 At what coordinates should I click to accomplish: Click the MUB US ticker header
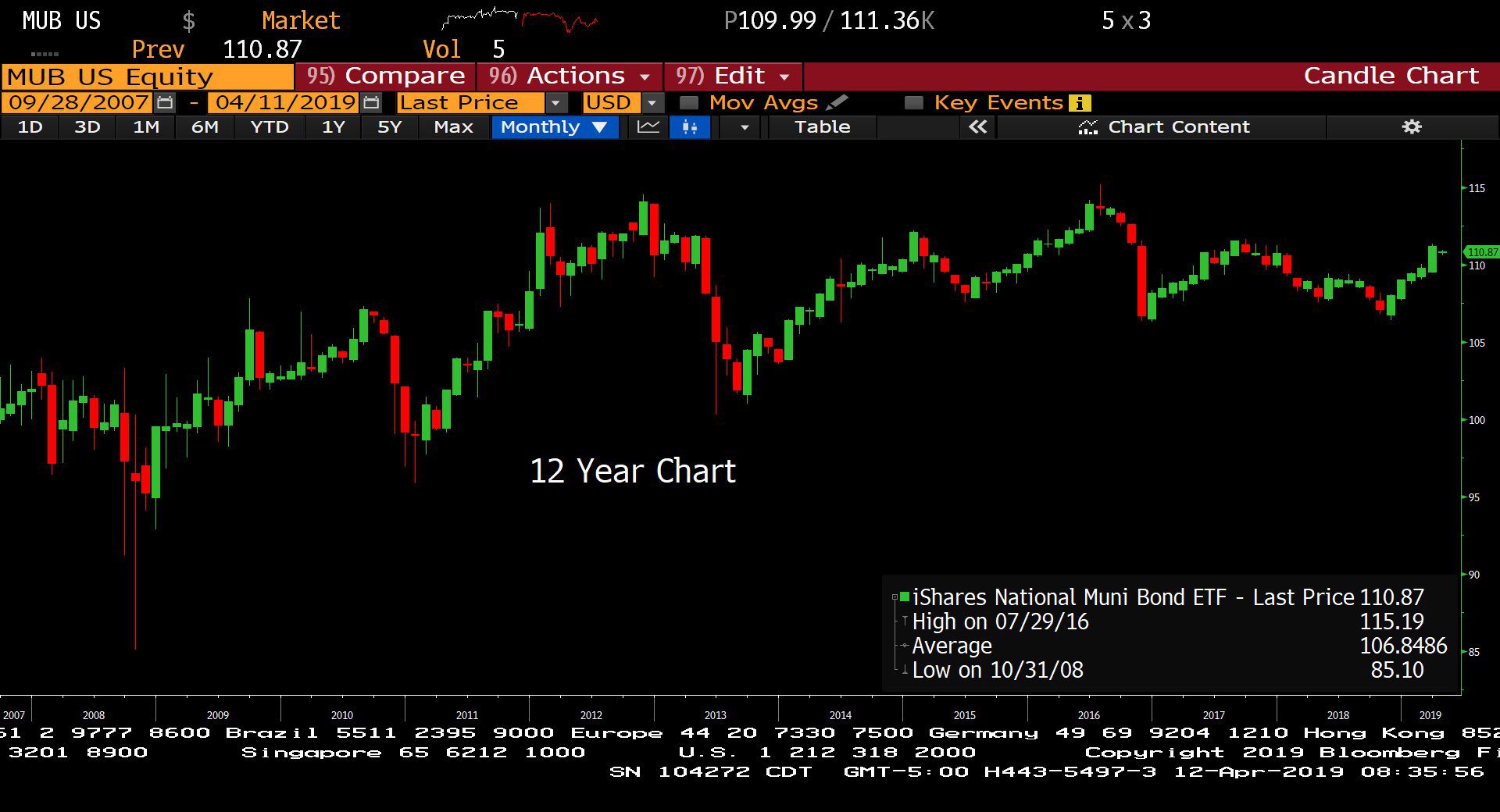coord(62,20)
